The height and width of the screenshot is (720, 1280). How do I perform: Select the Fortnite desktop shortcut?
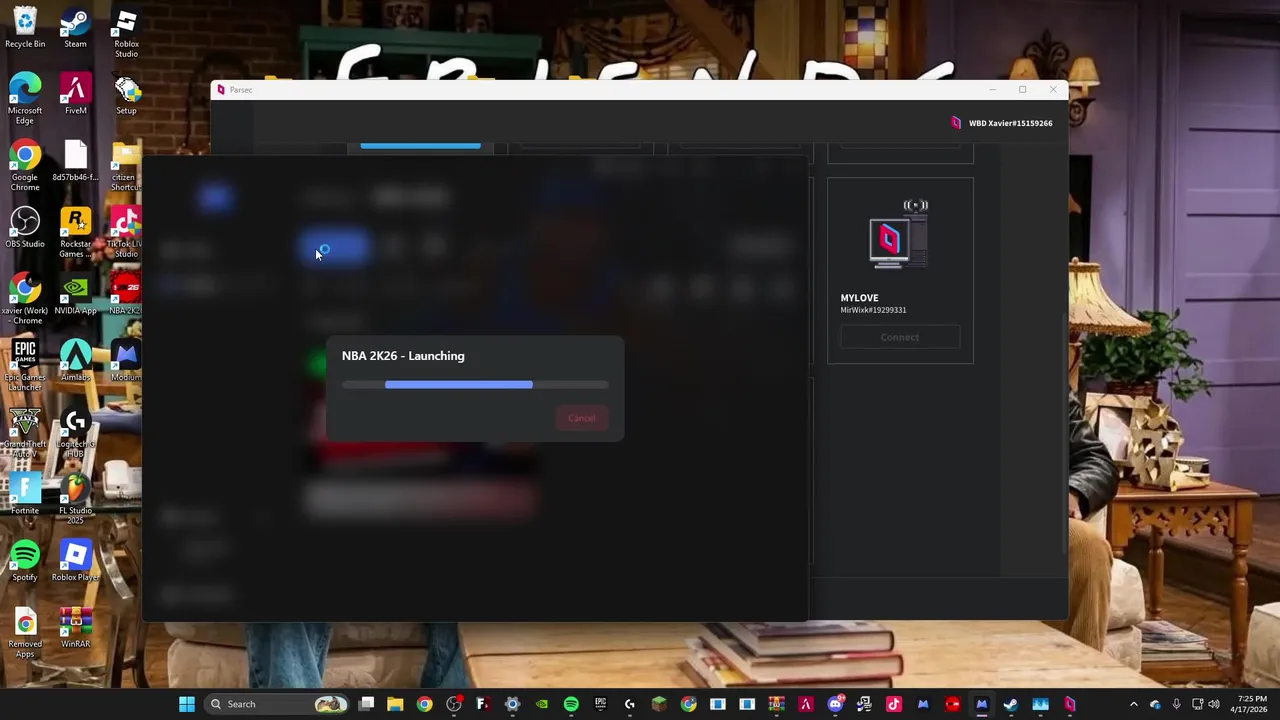[x=25, y=494]
